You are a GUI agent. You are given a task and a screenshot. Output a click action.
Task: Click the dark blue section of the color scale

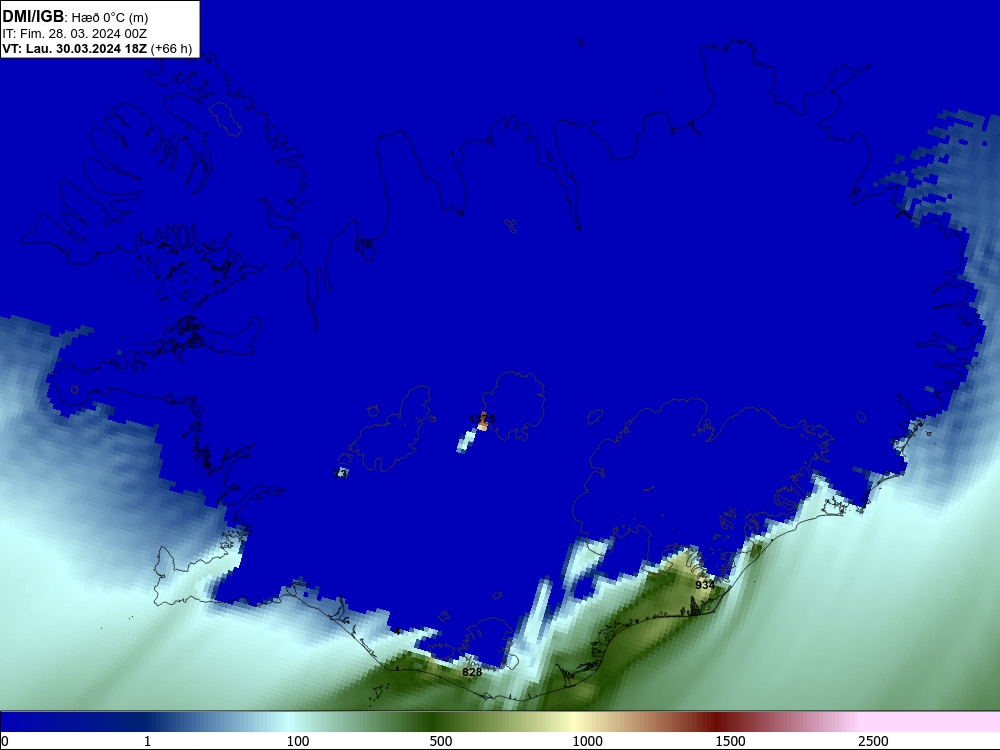[x=73, y=722]
